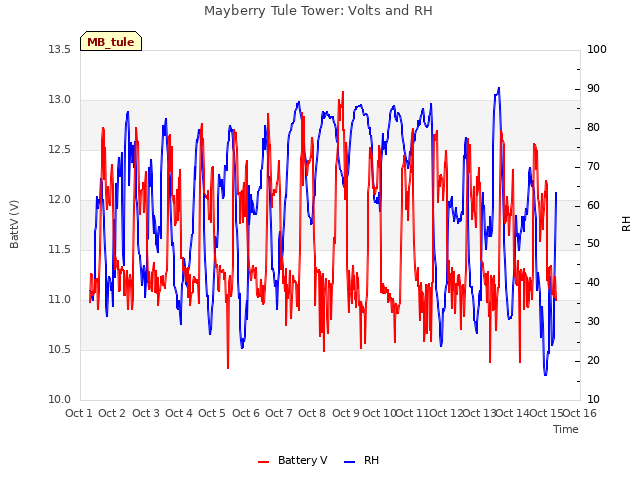Click the 12.5 left axis tick label
This screenshot has height=480, width=640.
click(60, 149)
